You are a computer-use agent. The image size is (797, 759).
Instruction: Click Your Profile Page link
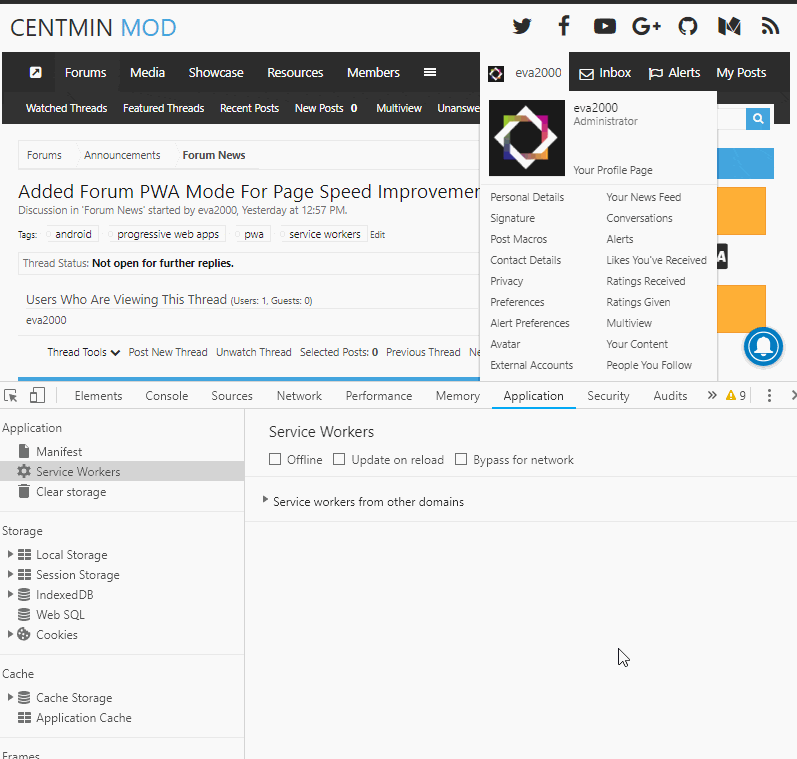(613, 170)
